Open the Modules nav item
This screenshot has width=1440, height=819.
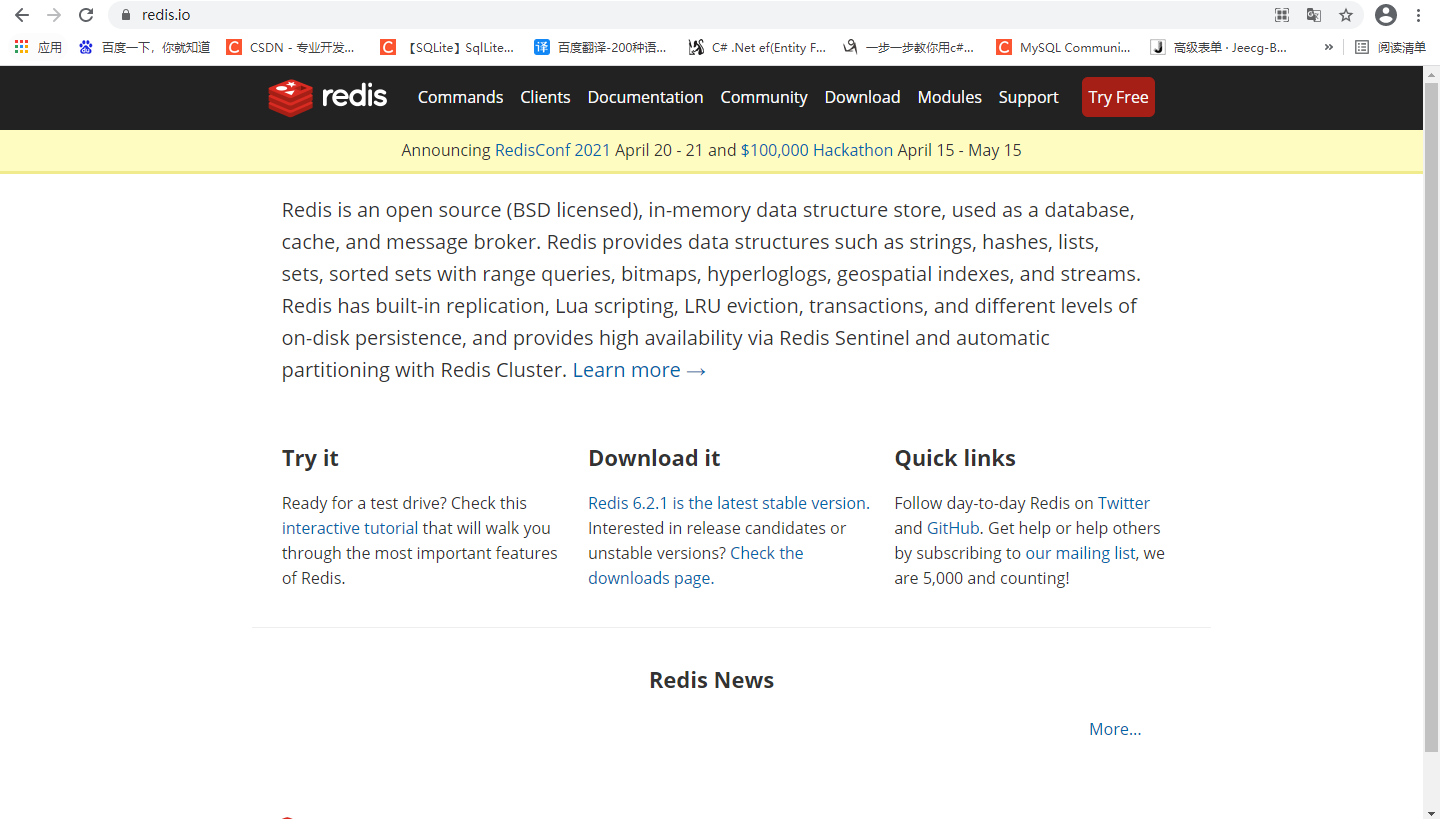tap(949, 97)
